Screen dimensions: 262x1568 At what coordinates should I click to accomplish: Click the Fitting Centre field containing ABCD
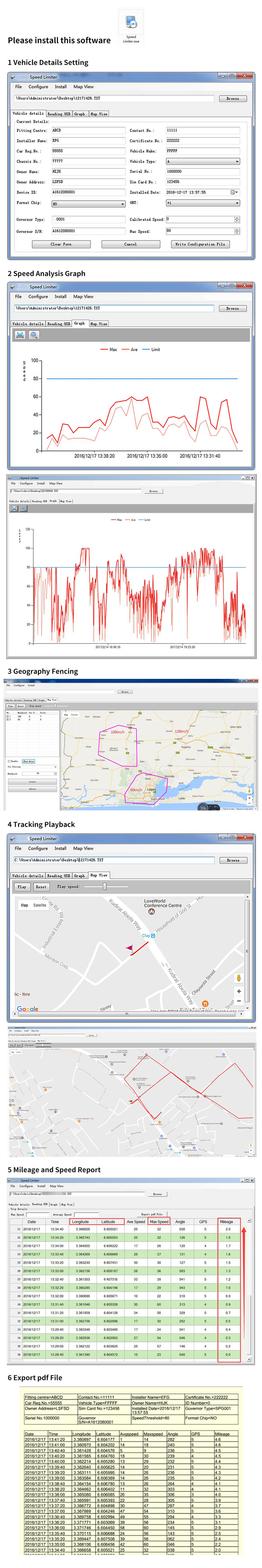(88, 130)
